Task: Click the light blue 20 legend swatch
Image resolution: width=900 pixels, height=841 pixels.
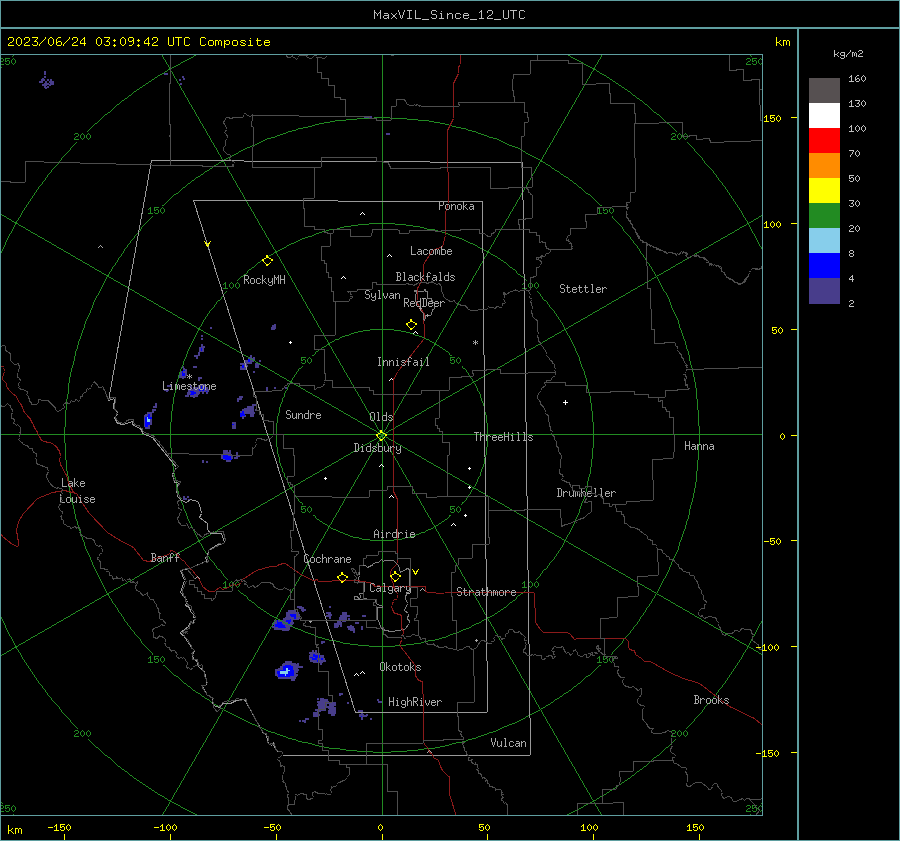Action: [824, 240]
